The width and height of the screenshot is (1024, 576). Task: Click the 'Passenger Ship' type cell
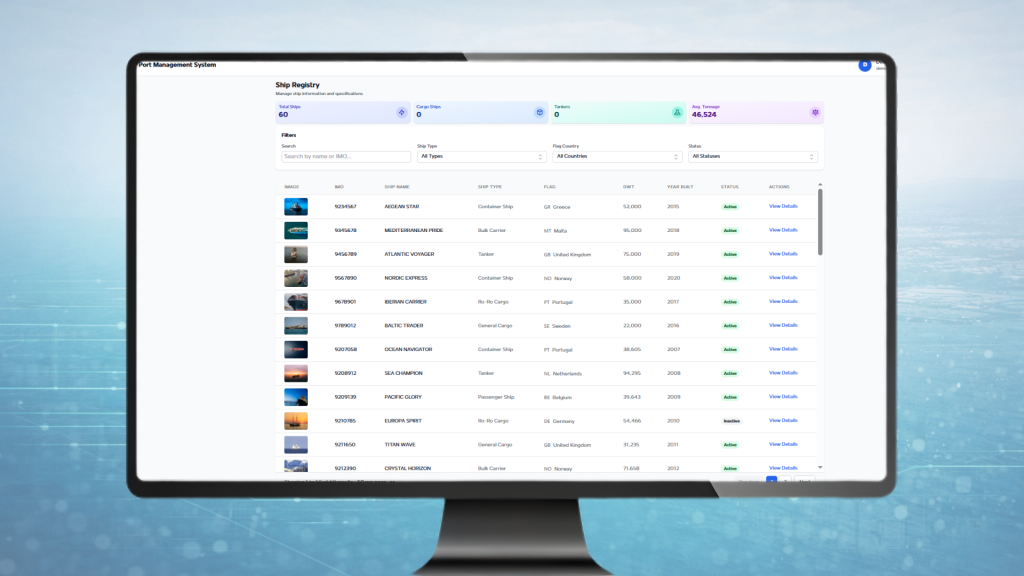click(x=496, y=397)
